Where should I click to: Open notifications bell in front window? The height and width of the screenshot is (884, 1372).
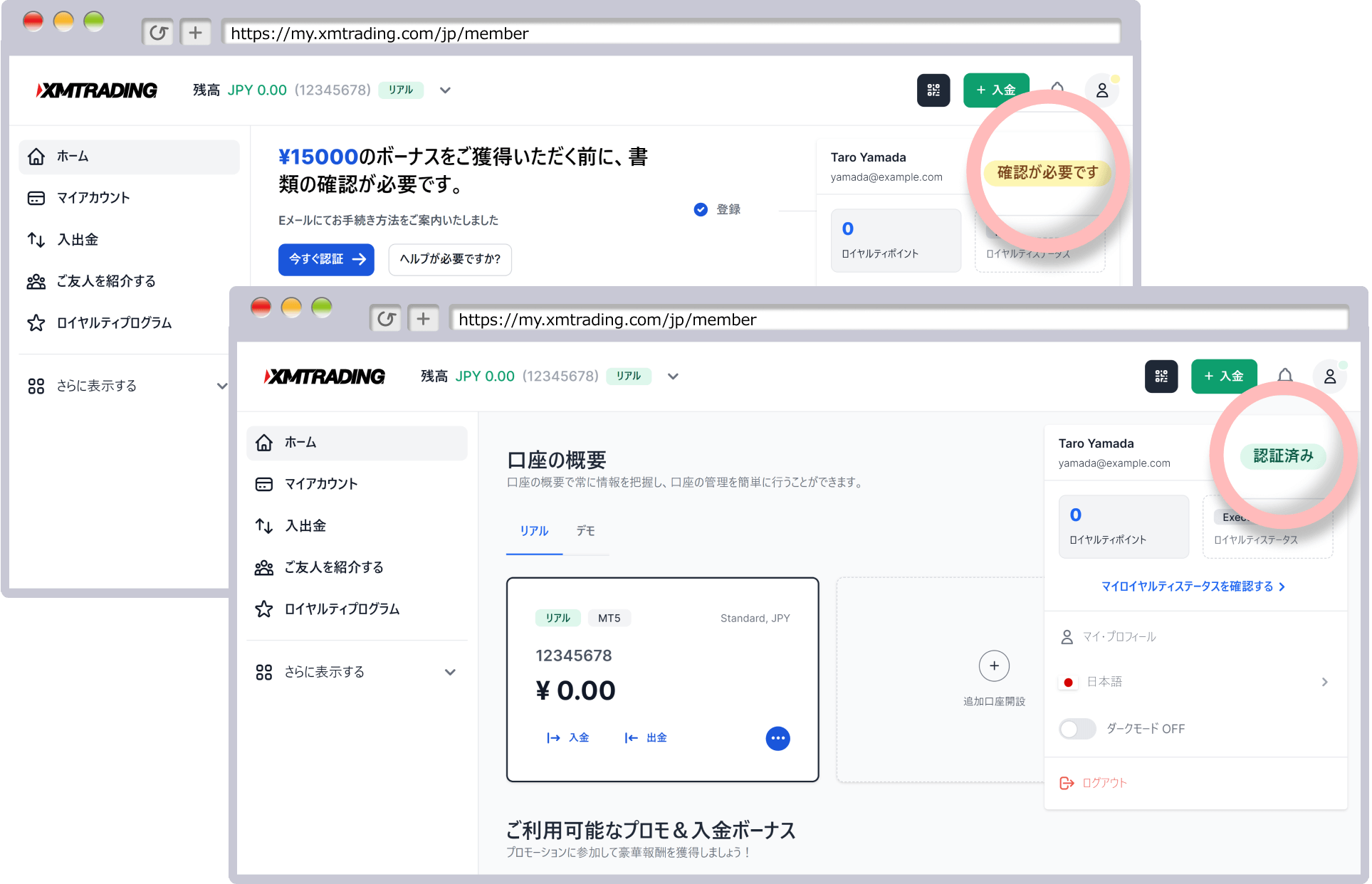[1285, 376]
